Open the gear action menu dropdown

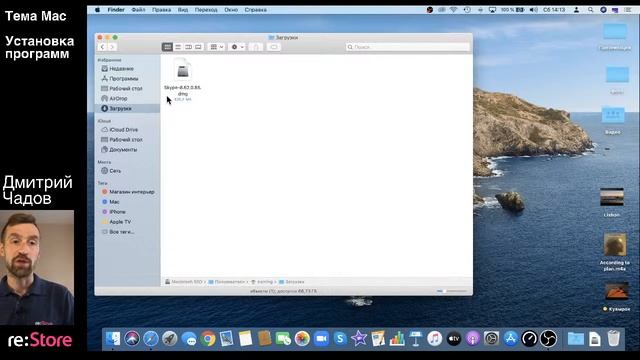(x=237, y=47)
